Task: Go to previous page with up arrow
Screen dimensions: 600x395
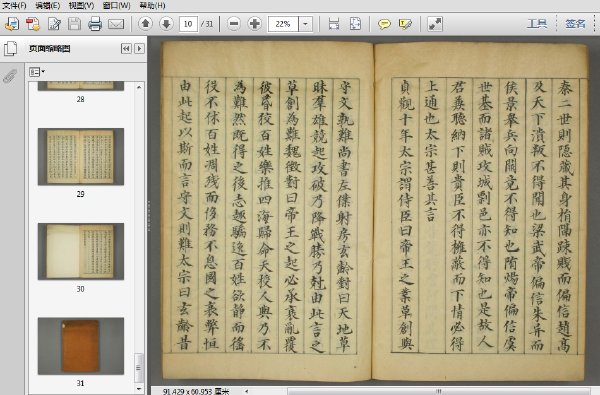Action: coord(145,24)
